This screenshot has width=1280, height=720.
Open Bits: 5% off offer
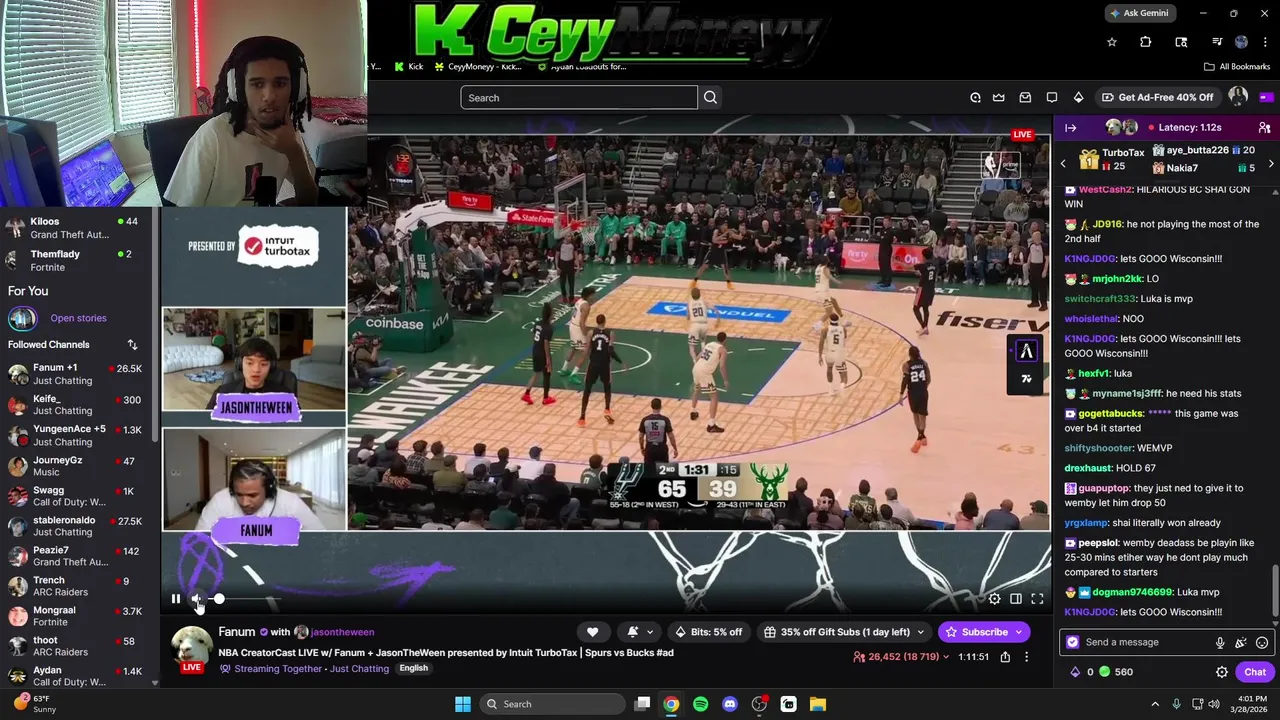[709, 632]
